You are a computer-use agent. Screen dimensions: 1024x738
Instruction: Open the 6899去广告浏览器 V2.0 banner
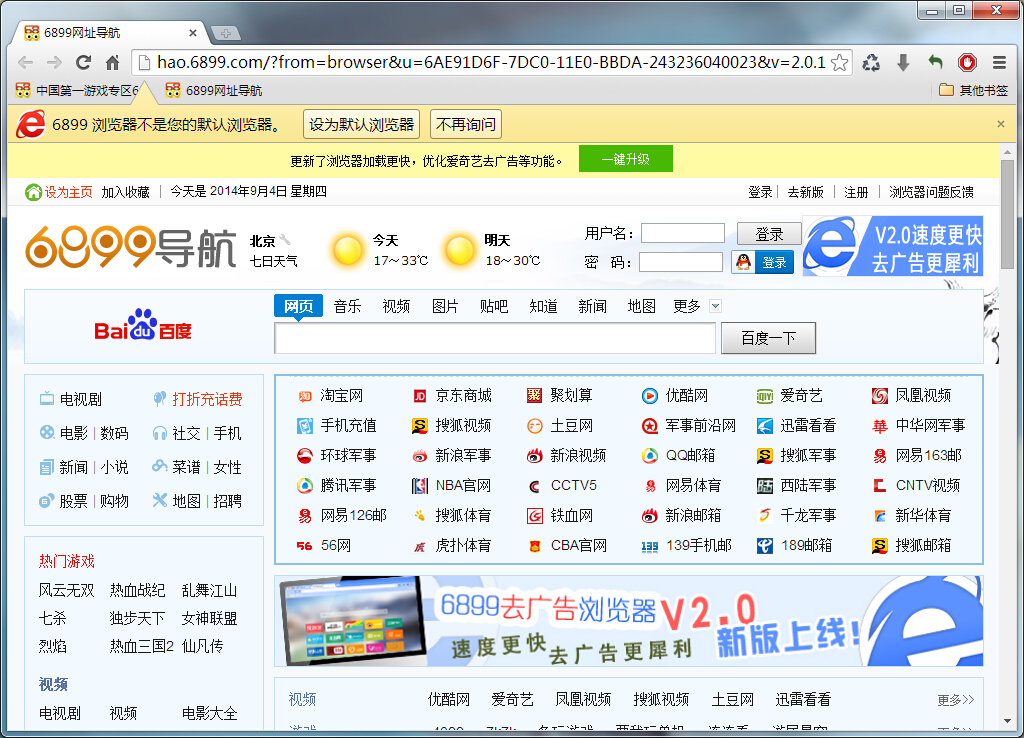pyautogui.click(x=629, y=620)
